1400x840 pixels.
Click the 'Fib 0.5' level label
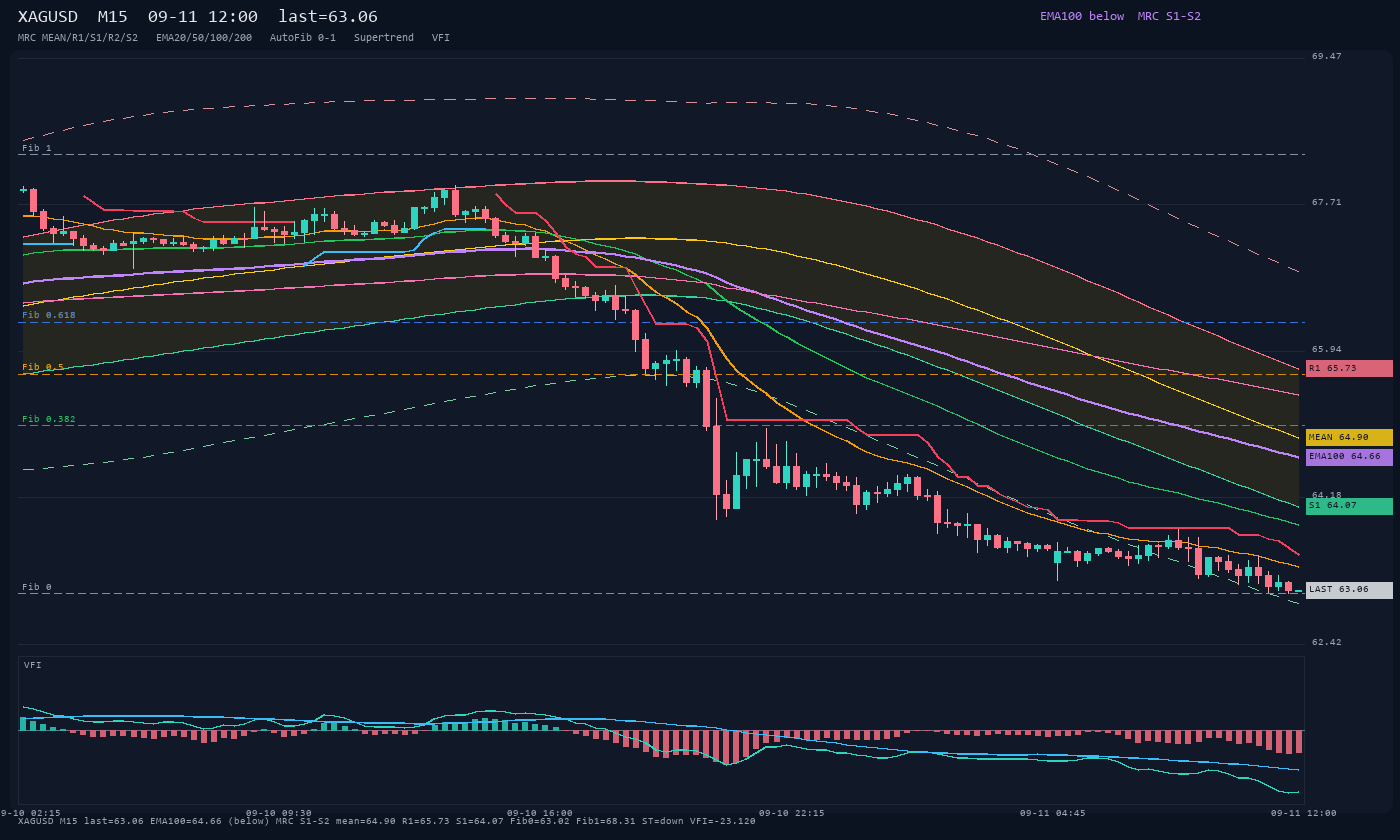coord(43,367)
